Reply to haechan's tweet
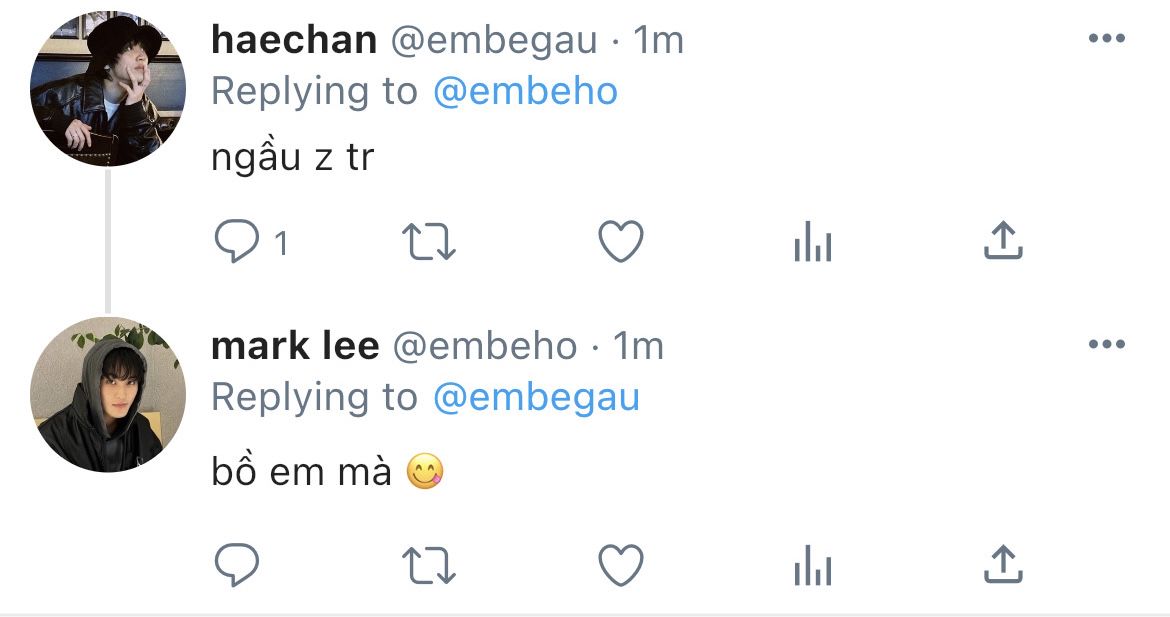 pyautogui.click(x=238, y=242)
